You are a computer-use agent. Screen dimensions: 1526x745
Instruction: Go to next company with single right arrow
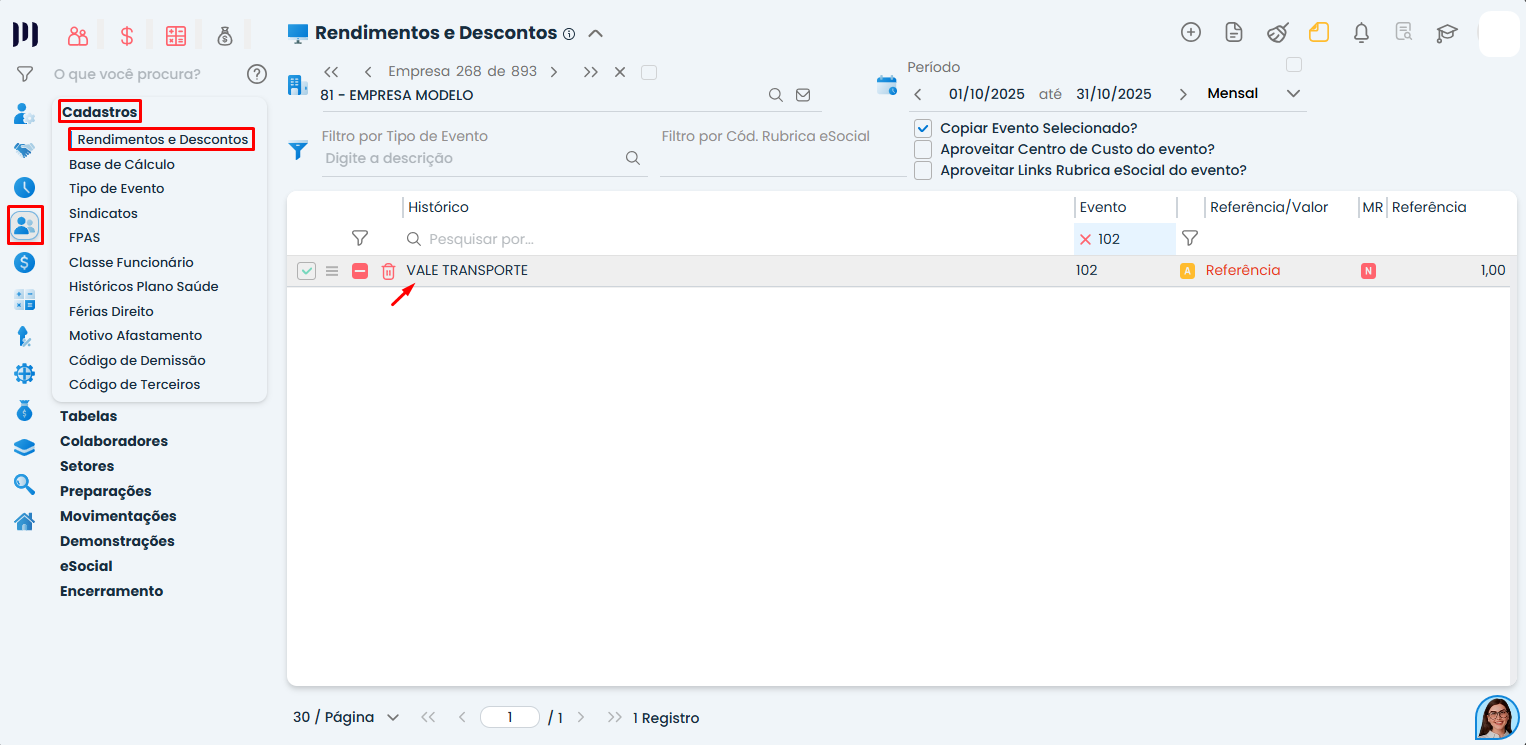(554, 72)
